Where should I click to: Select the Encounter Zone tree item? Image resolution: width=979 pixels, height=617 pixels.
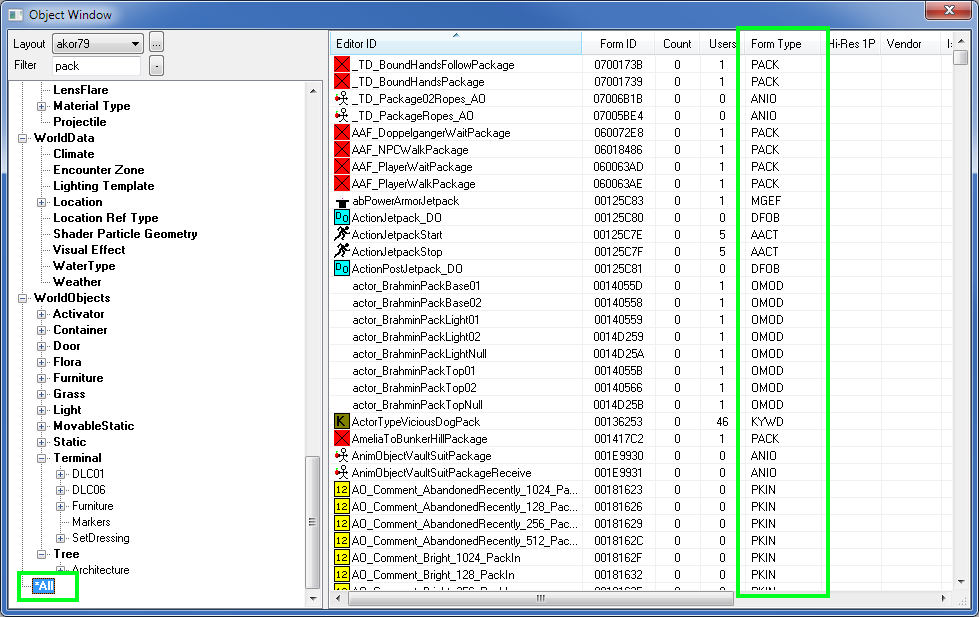99,170
